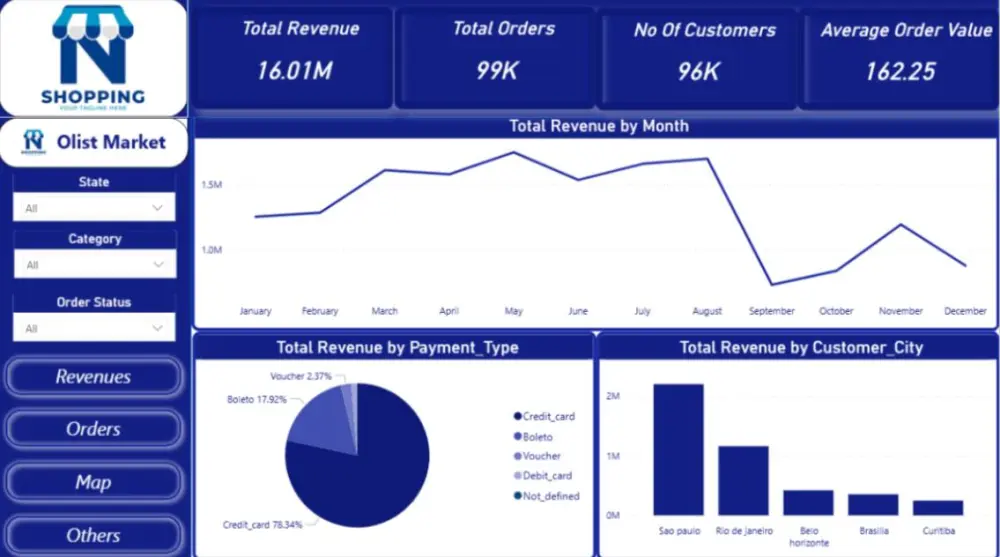The height and width of the screenshot is (557, 1000).
Task: Click the August point on revenue line
Action: [x=707, y=159]
